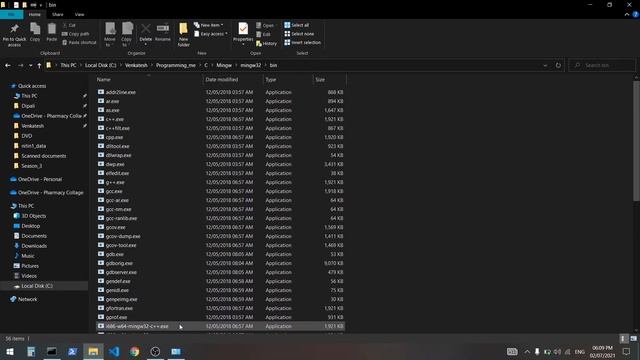Open DVD folder in Quick access

[27, 136]
